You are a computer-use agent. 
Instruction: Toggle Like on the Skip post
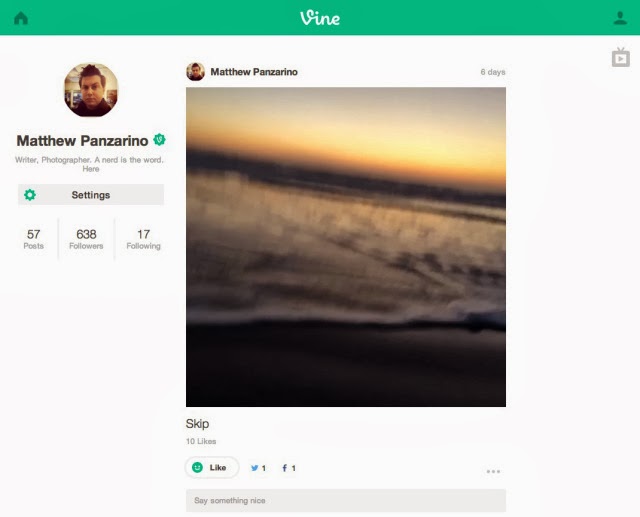click(212, 468)
